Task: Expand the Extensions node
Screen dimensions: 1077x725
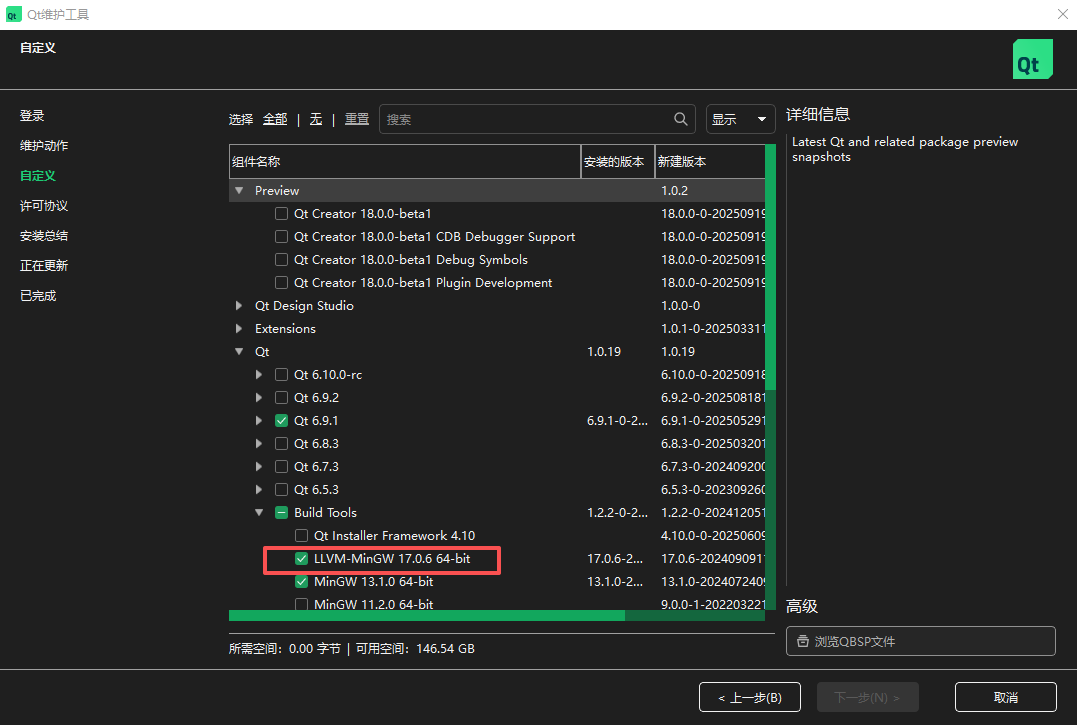Action: [239, 328]
